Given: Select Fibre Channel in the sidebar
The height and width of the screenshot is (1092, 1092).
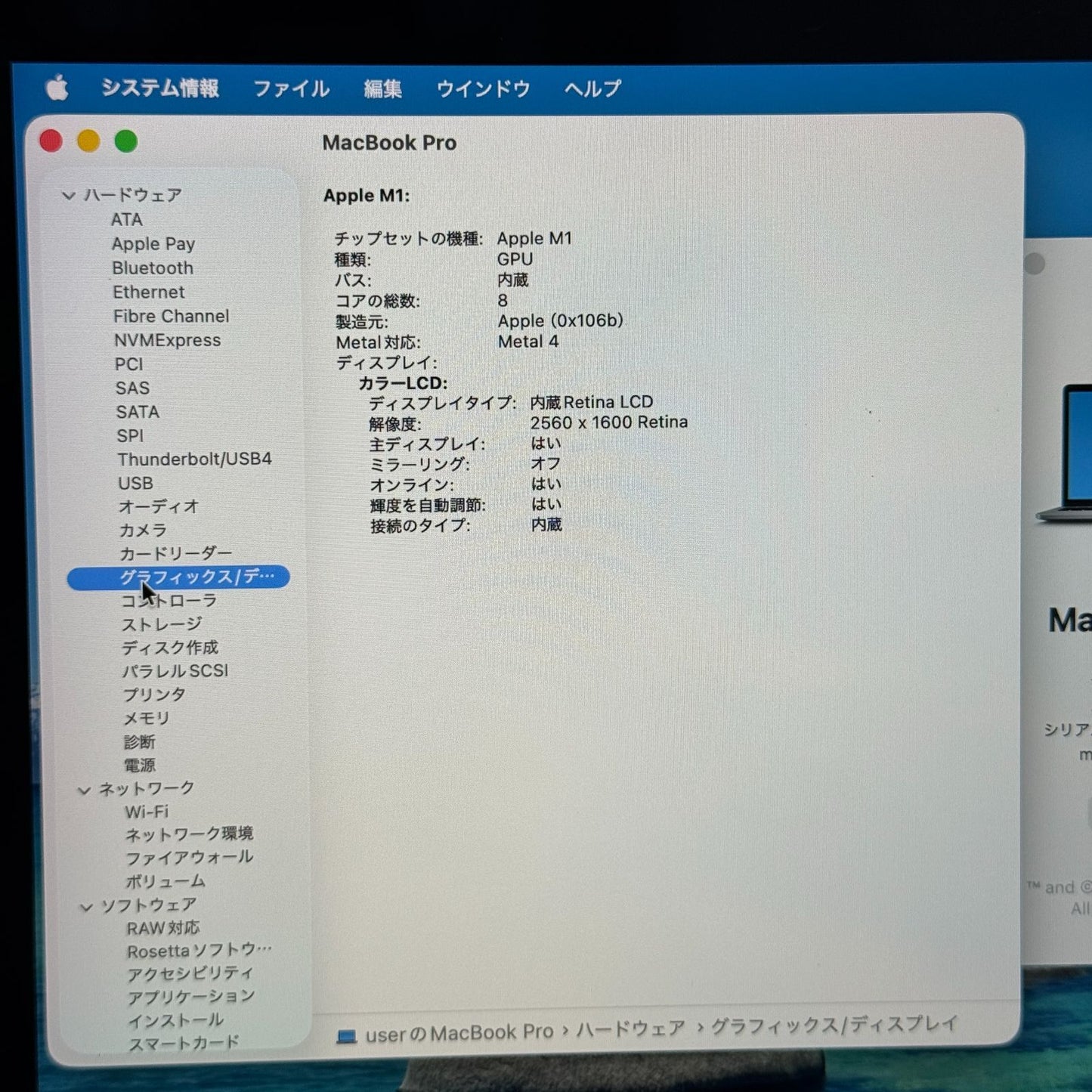Looking at the screenshot, I should (x=172, y=317).
